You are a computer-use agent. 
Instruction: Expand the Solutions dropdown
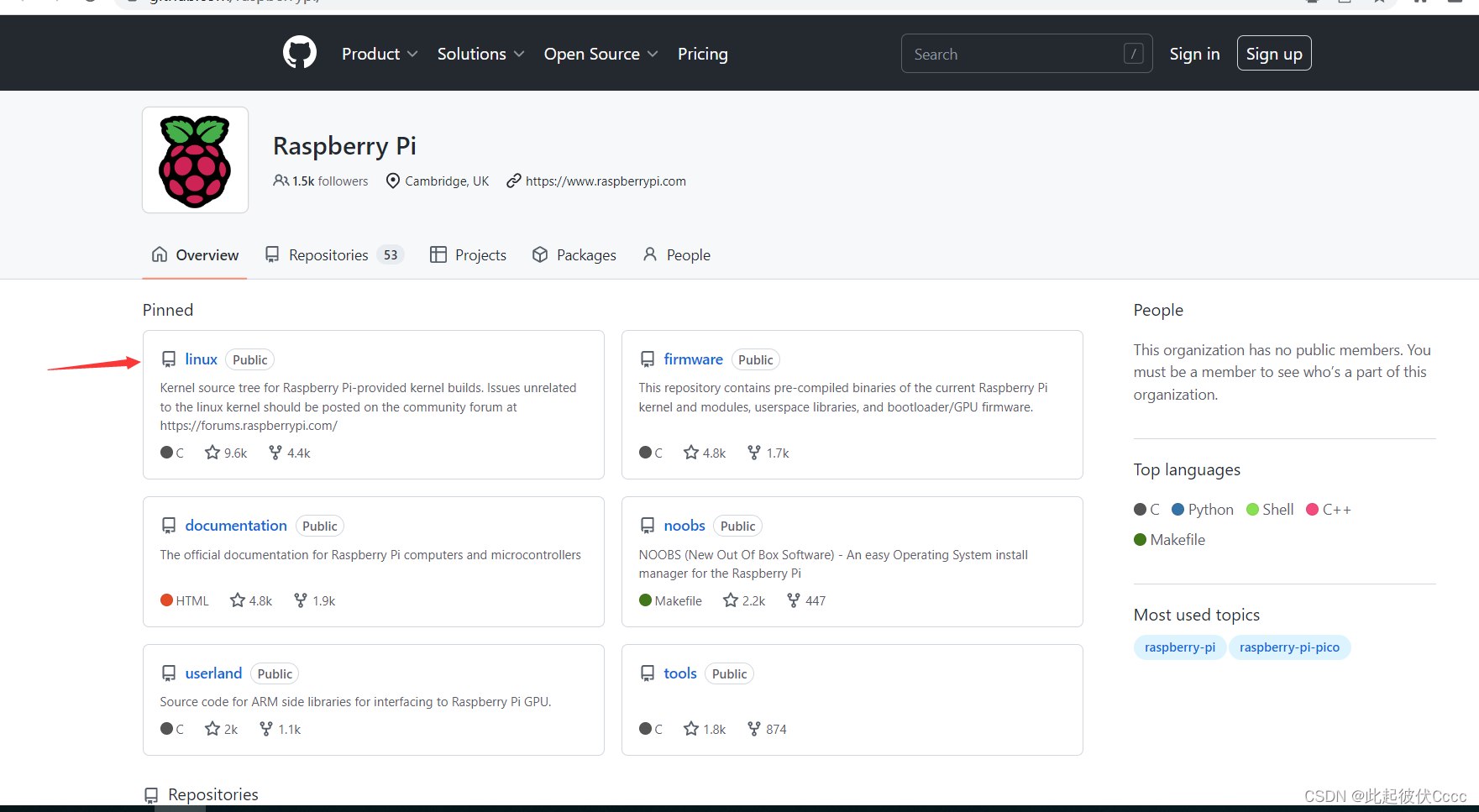[480, 54]
